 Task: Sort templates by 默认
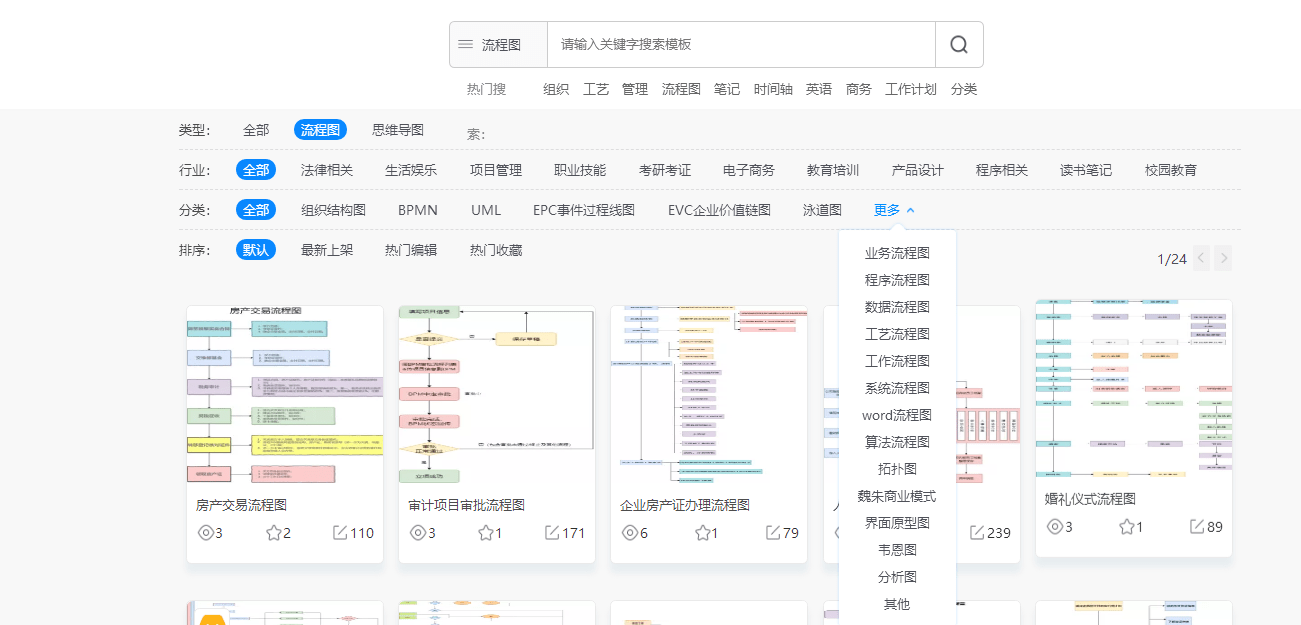coord(256,250)
